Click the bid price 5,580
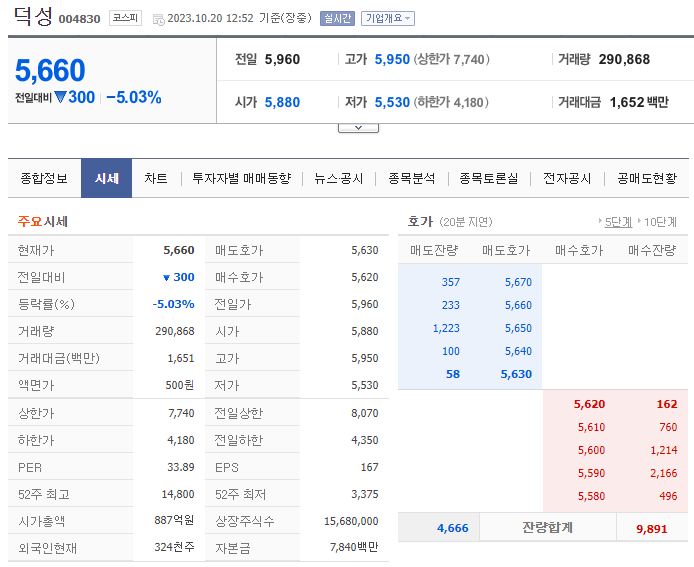This screenshot has width=694, height=567. click(591, 496)
